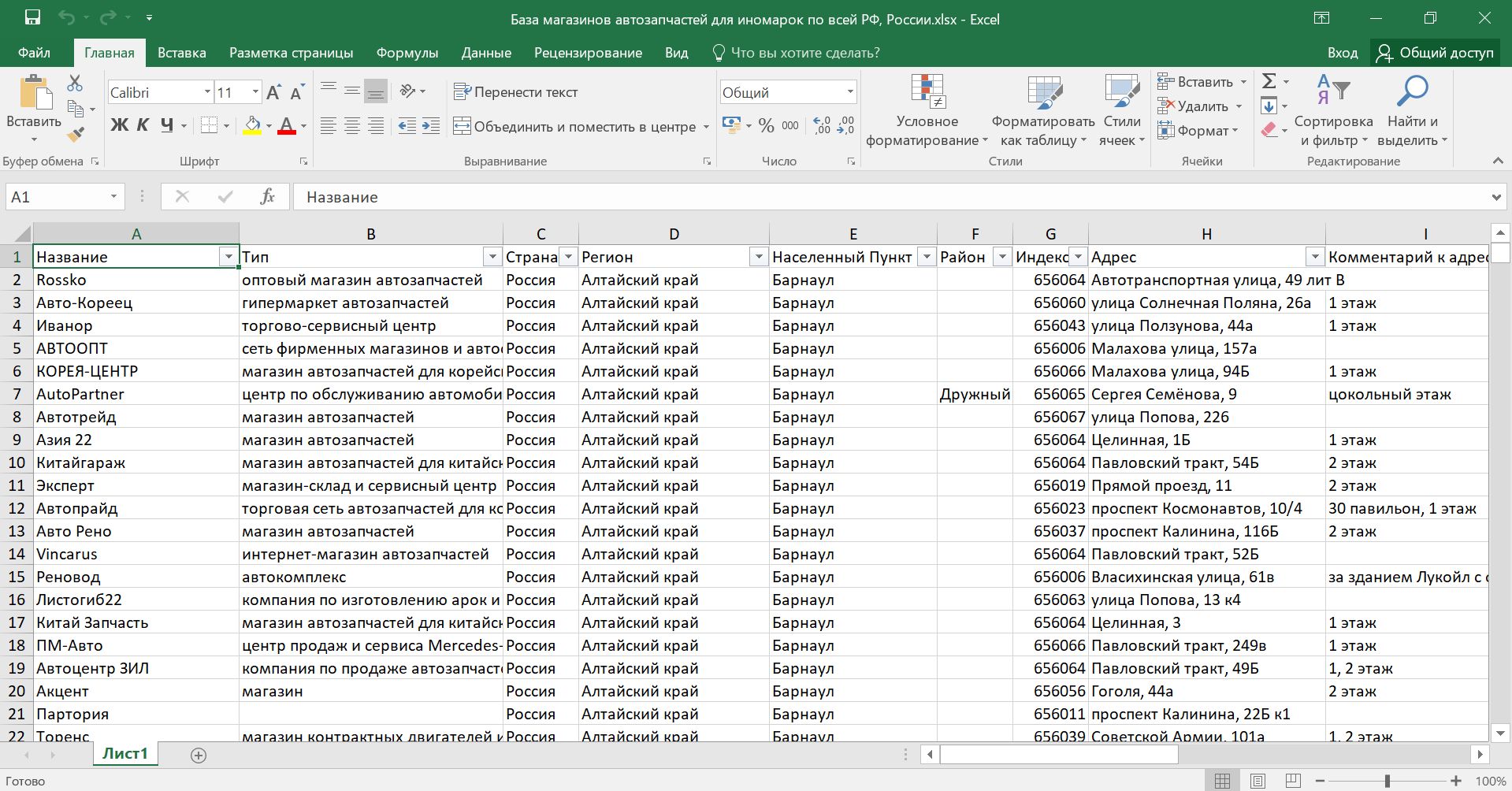Toggle italic formatting (К)
The height and width of the screenshot is (791, 1512).
point(143,125)
